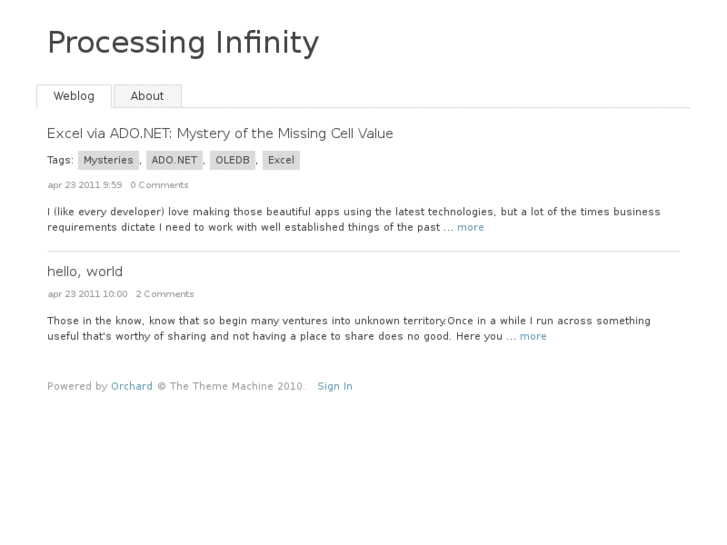Click Sign In in the footer
This screenshot has height=545, width=727.
coord(335,386)
